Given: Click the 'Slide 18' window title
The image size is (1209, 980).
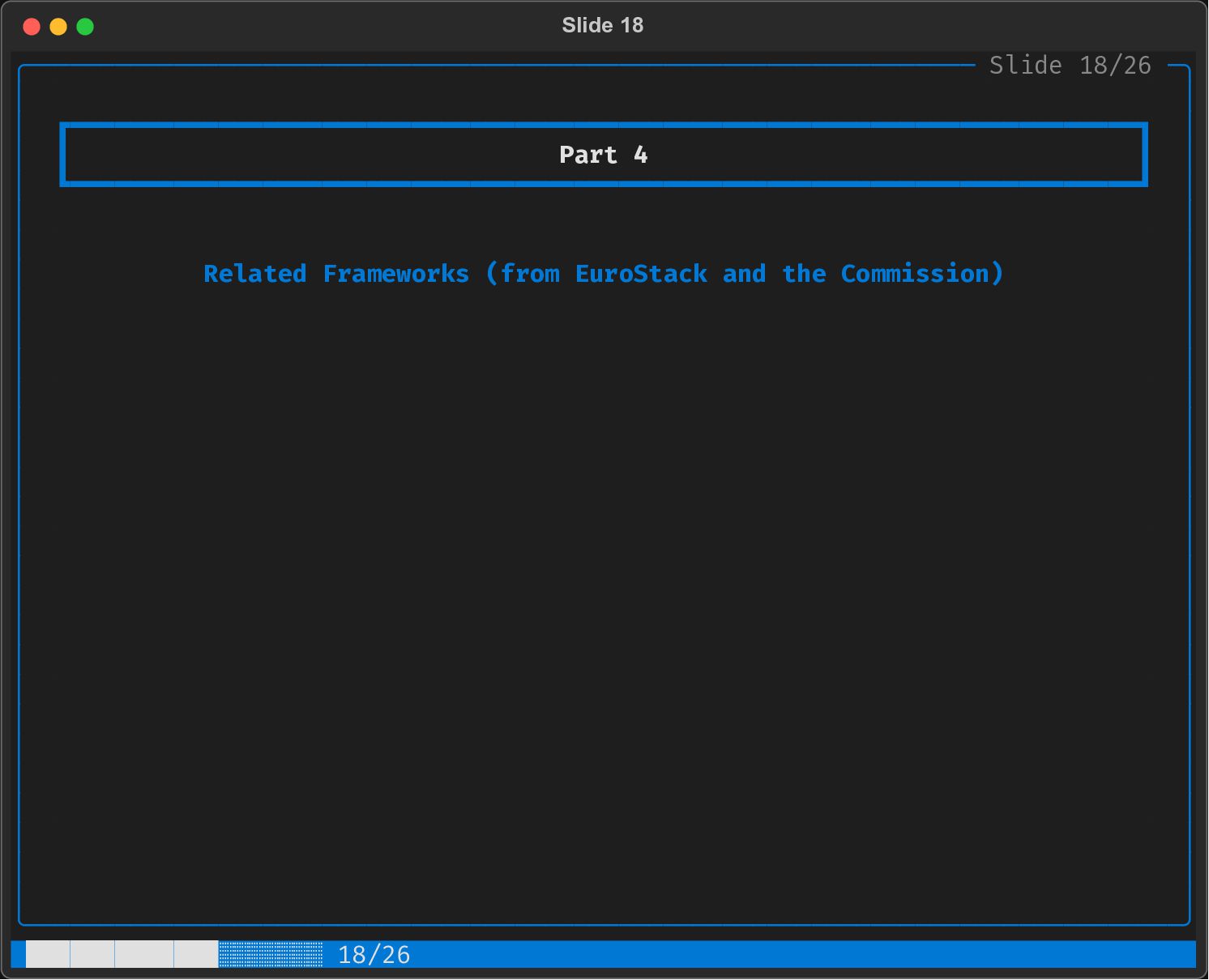Looking at the screenshot, I should click(603, 25).
